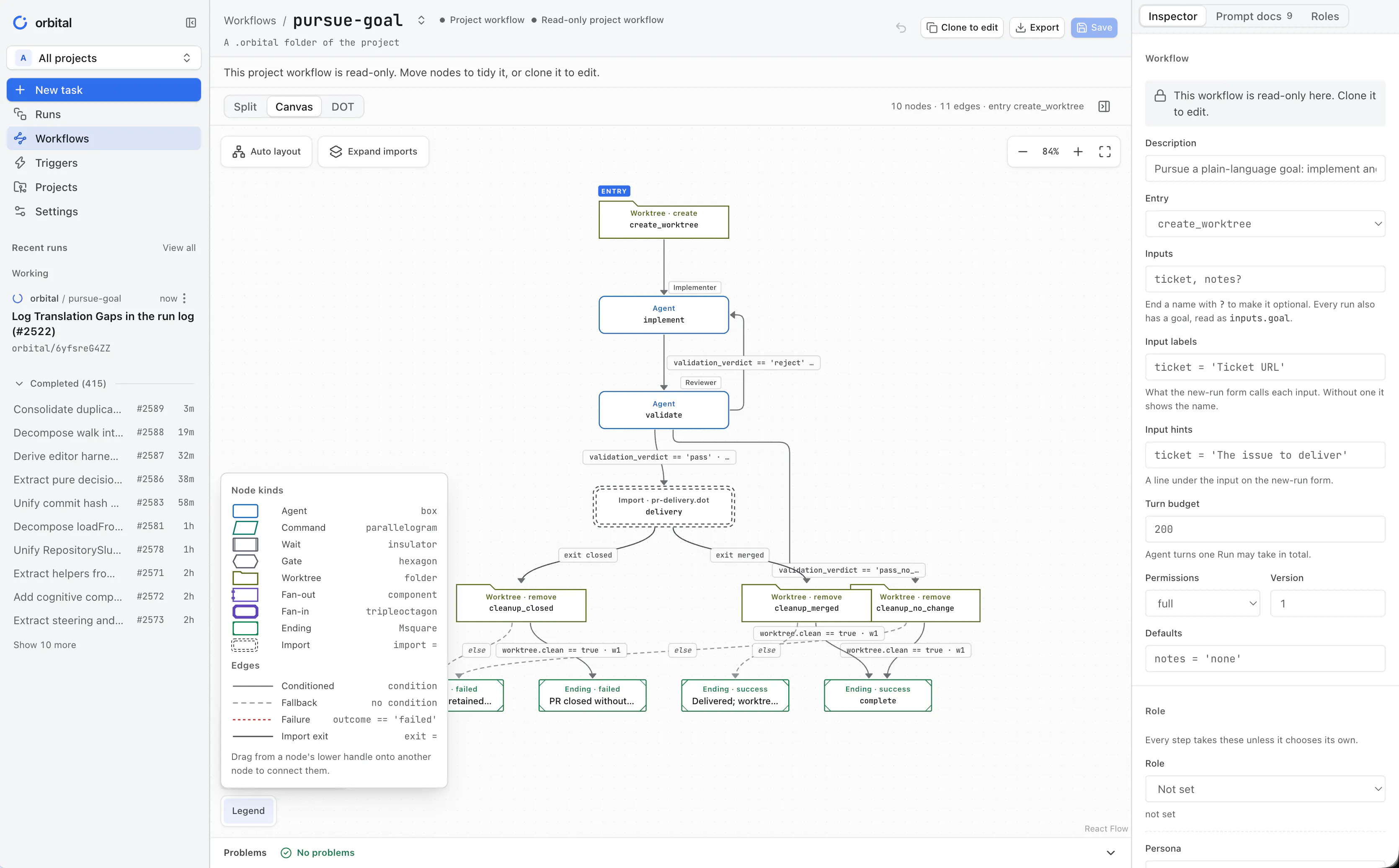The height and width of the screenshot is (868, 1399).
Task: Click the Workflows breadcrumb link
Action: pos(250,21)
